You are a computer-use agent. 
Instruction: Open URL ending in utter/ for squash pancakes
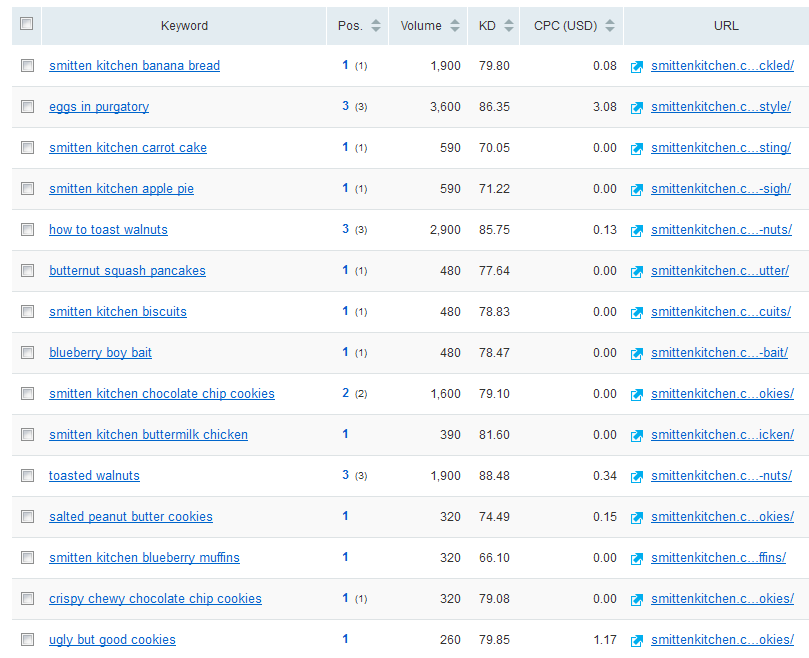click(x=720, y=271)
